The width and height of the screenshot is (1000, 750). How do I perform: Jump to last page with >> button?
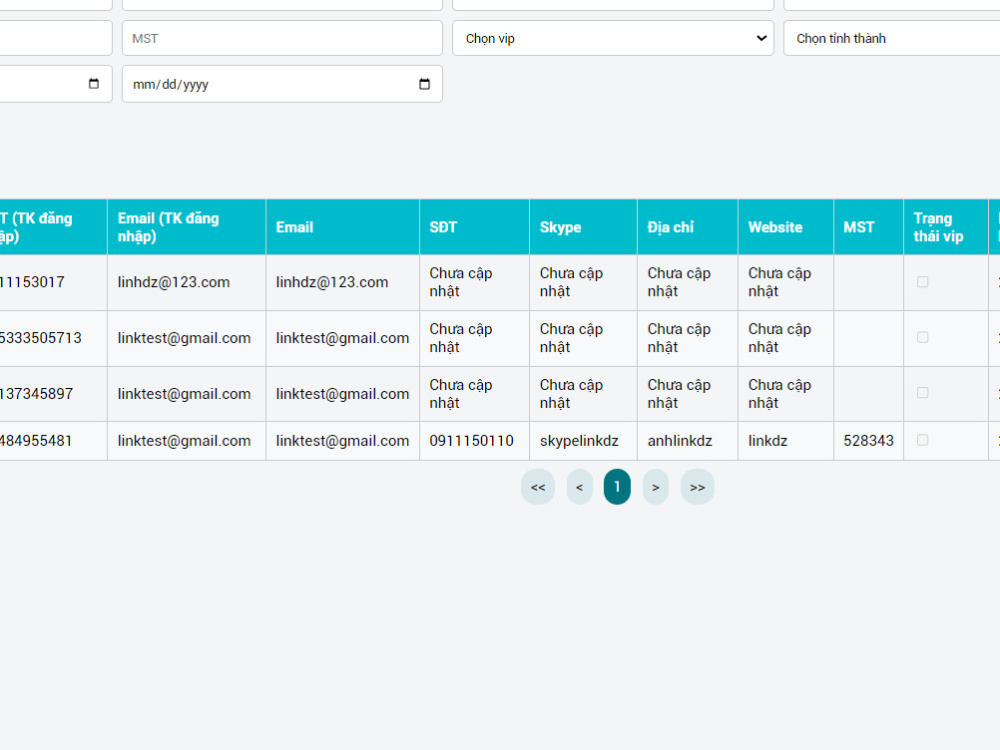point(697,487)
